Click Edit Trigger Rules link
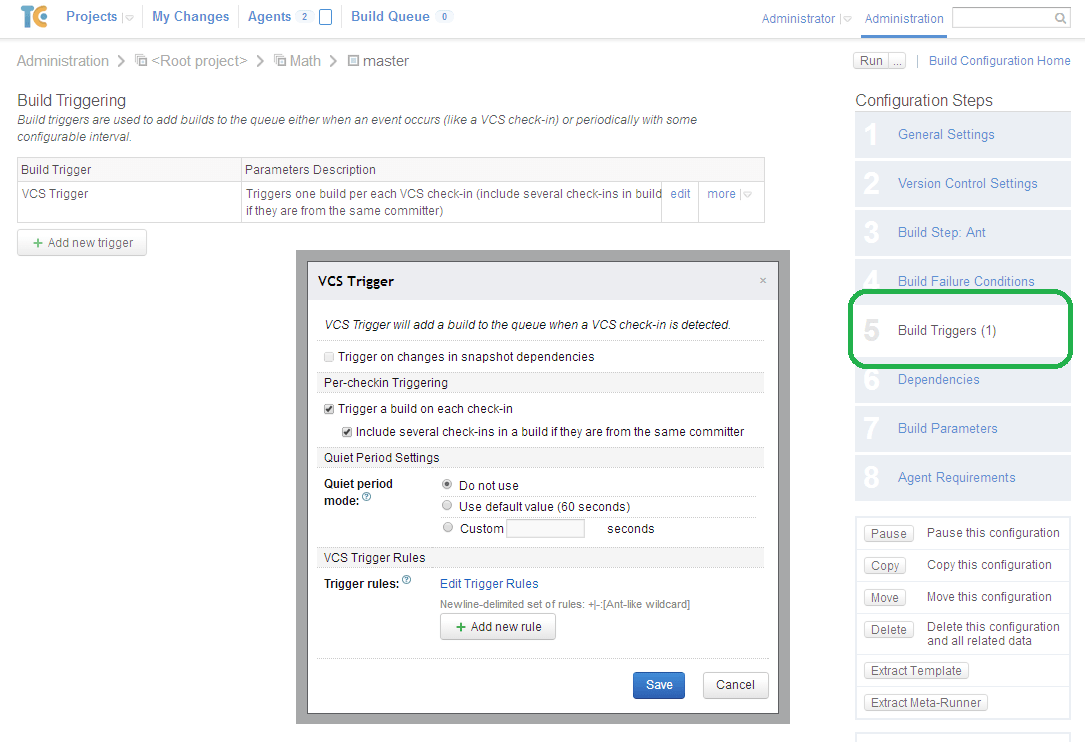Image resolution: width=1085 pixels, height=742 pixels. pos(489,583)
